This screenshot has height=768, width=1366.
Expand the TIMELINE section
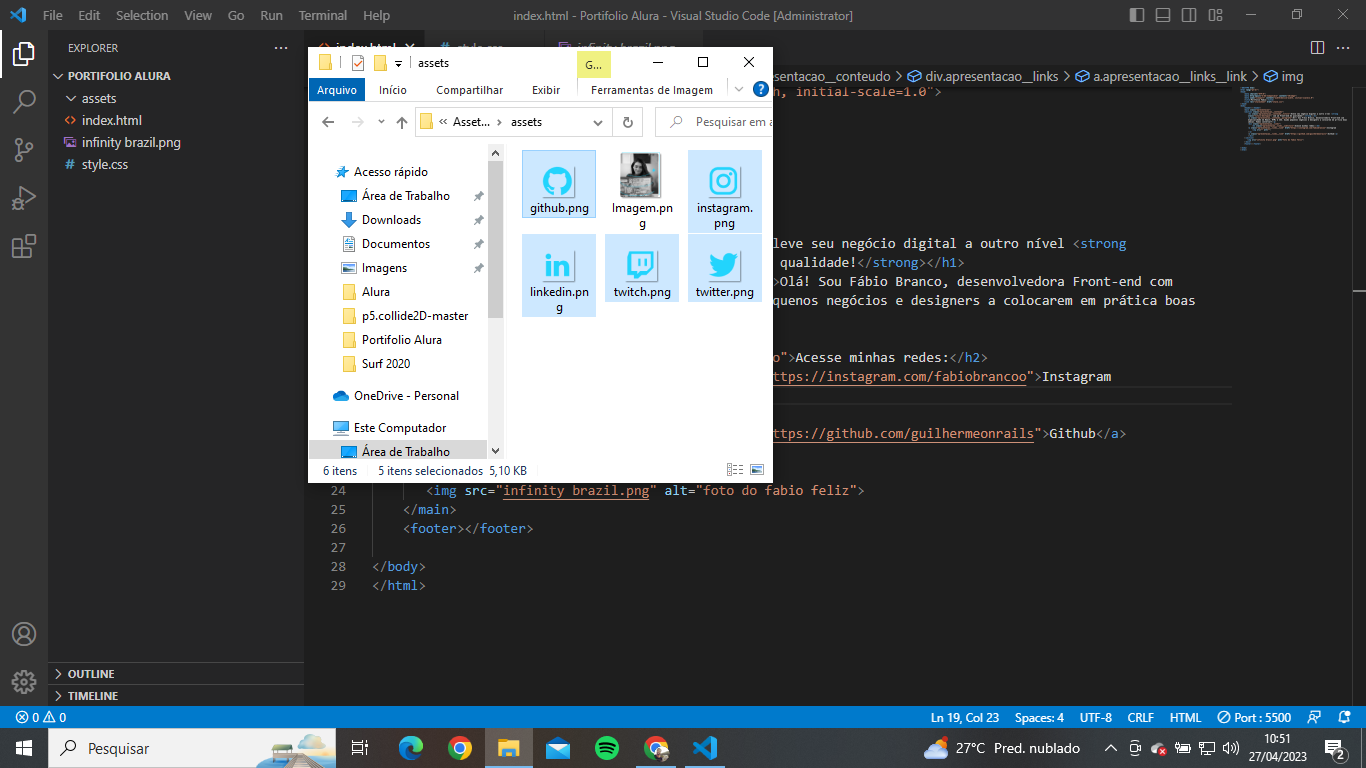click(x=176, y=696)
